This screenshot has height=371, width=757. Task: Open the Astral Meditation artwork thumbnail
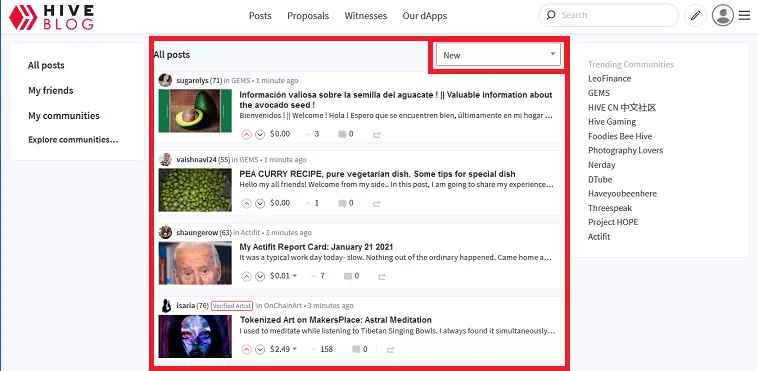195,336
